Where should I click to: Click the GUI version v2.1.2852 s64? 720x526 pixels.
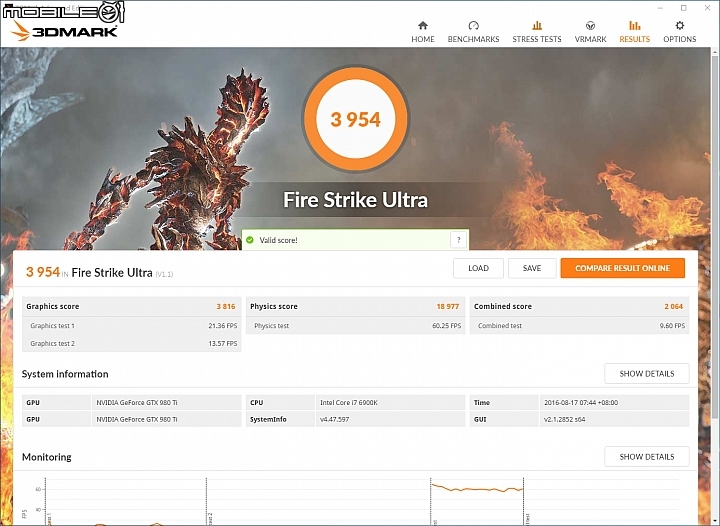pos(564,419)
